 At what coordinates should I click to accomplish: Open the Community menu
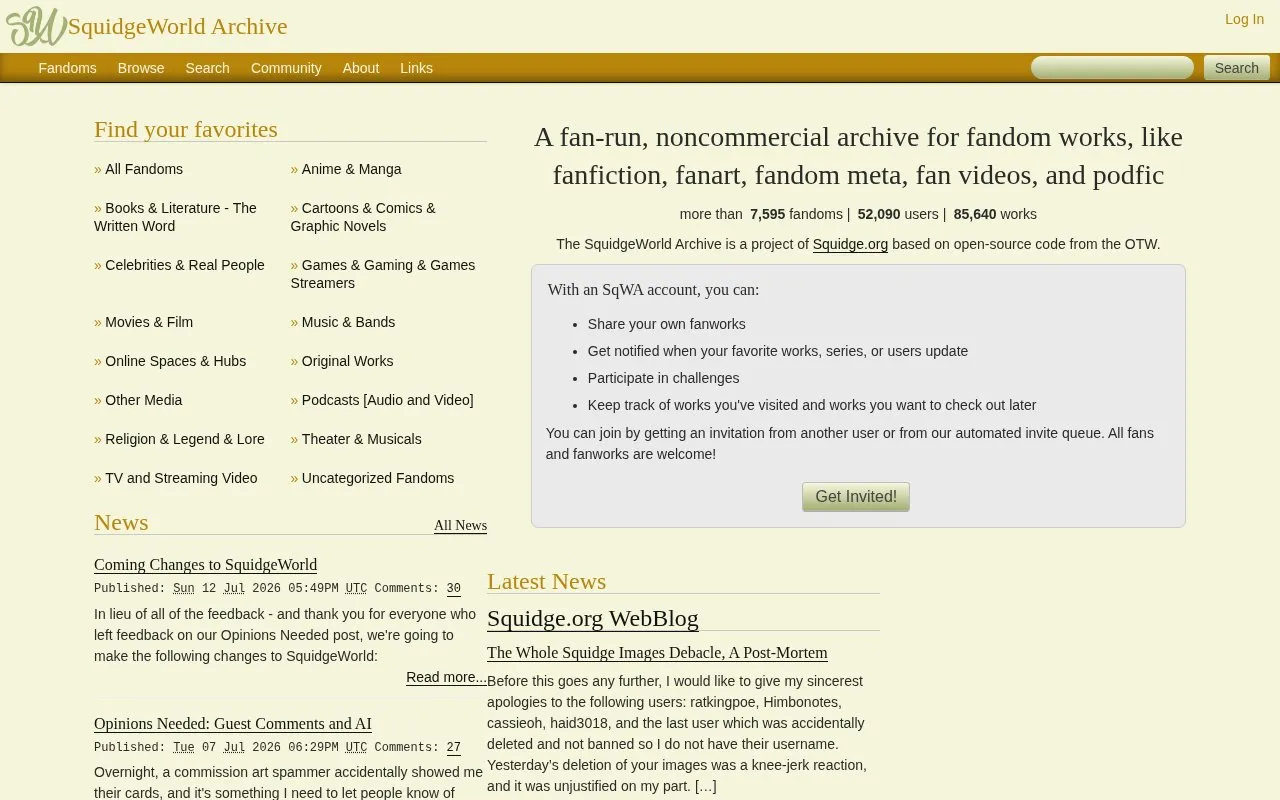point(286,68)
